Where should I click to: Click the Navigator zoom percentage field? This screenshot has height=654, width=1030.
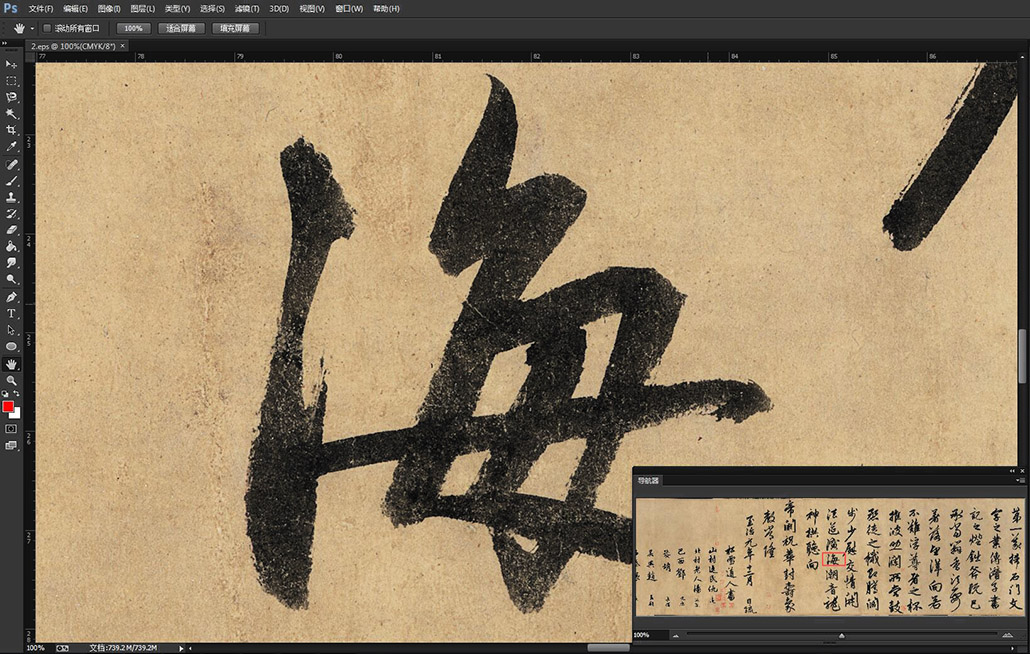[650, 635]
